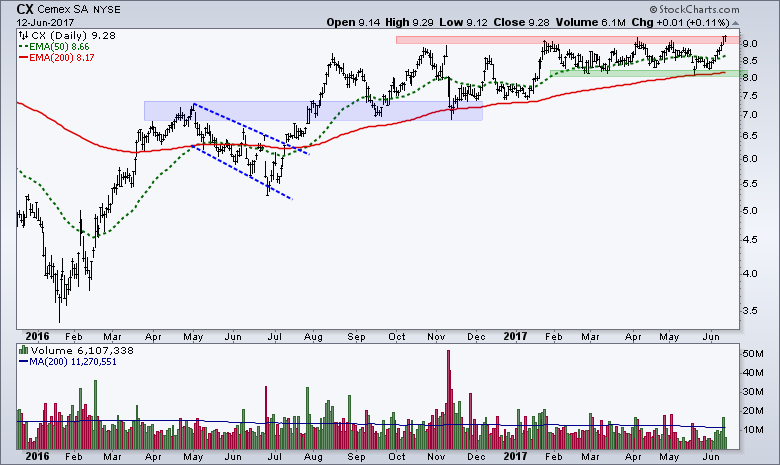Viewport: 780px width, 465px height.
Task: Click the Chg +0.01 (+0.11%) value
Action: click(680, 22)
